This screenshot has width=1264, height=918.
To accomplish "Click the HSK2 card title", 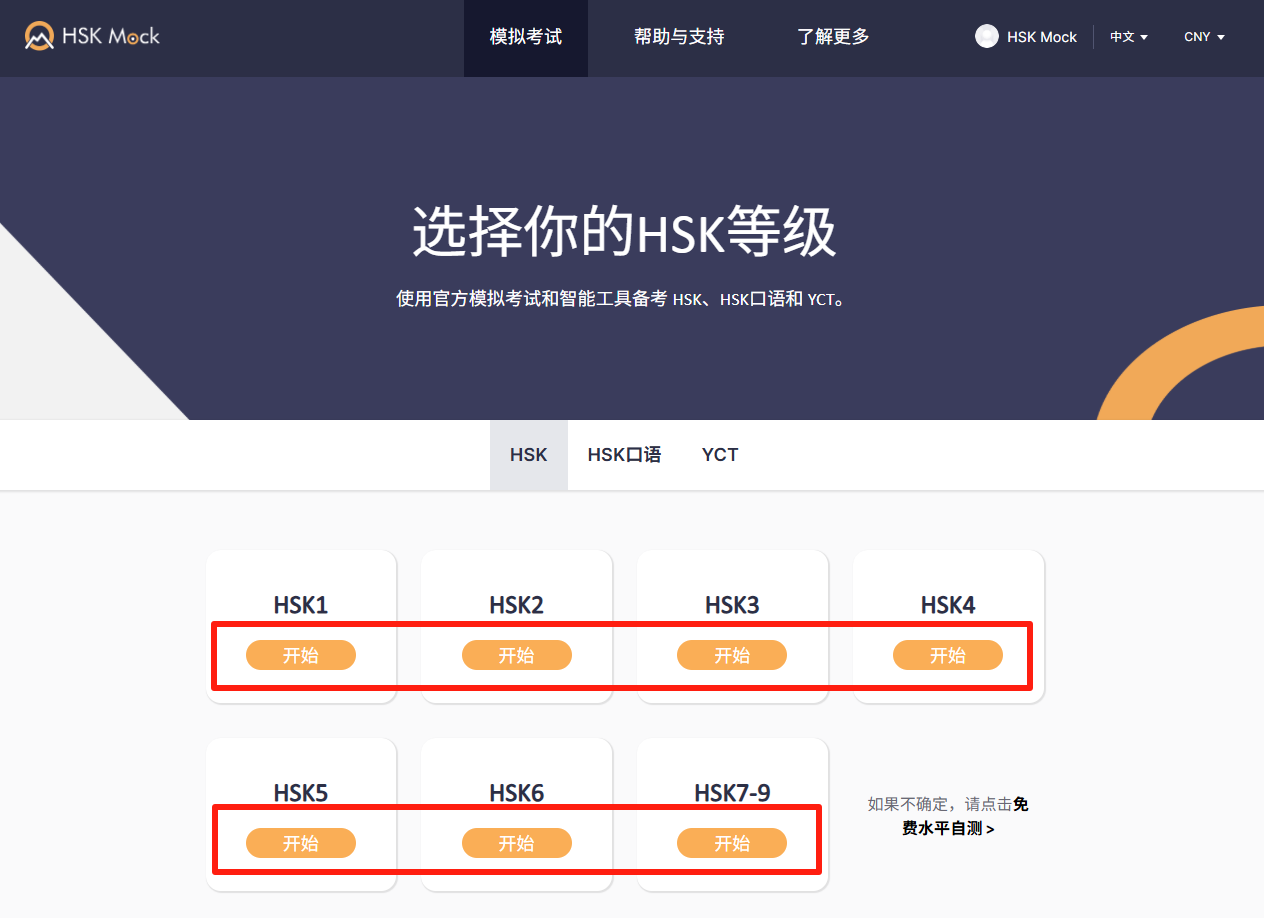I will [x=517, y=605].
